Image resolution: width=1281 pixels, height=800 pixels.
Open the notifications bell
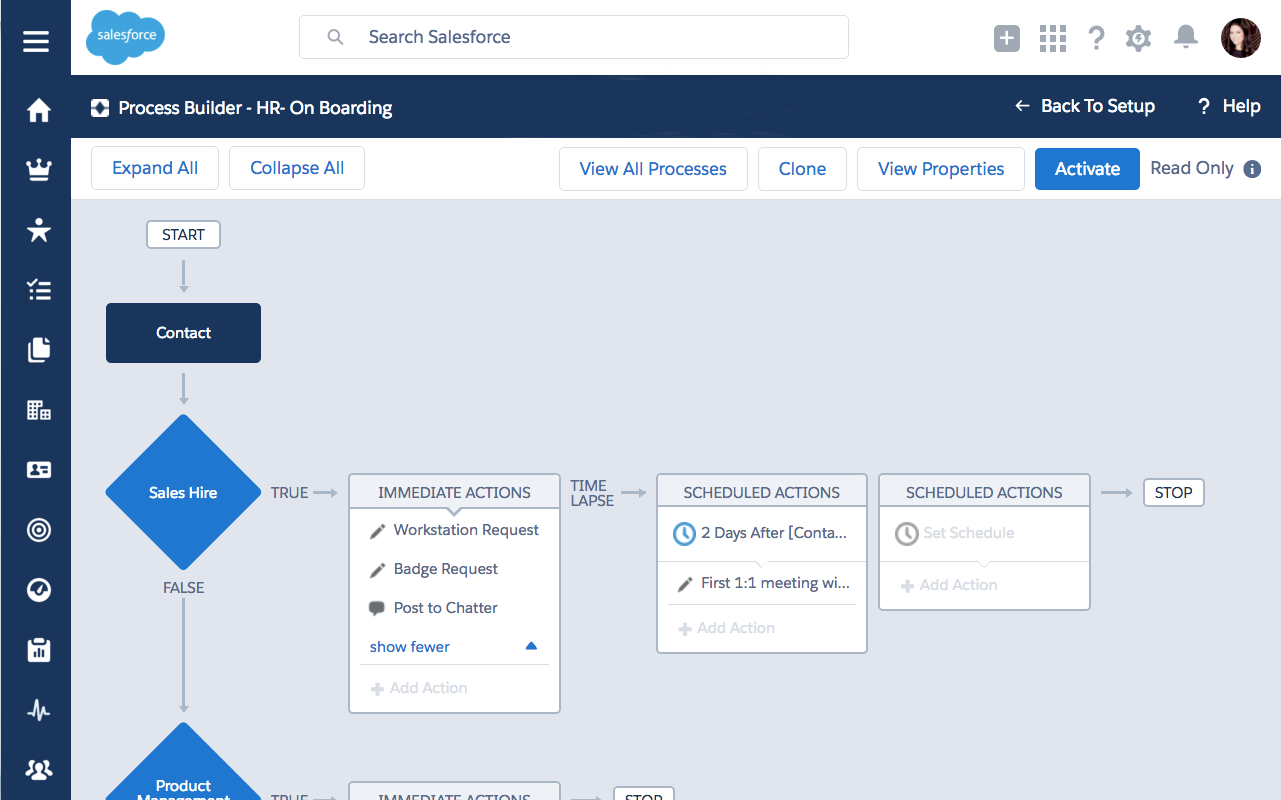tap(1185, 37)
